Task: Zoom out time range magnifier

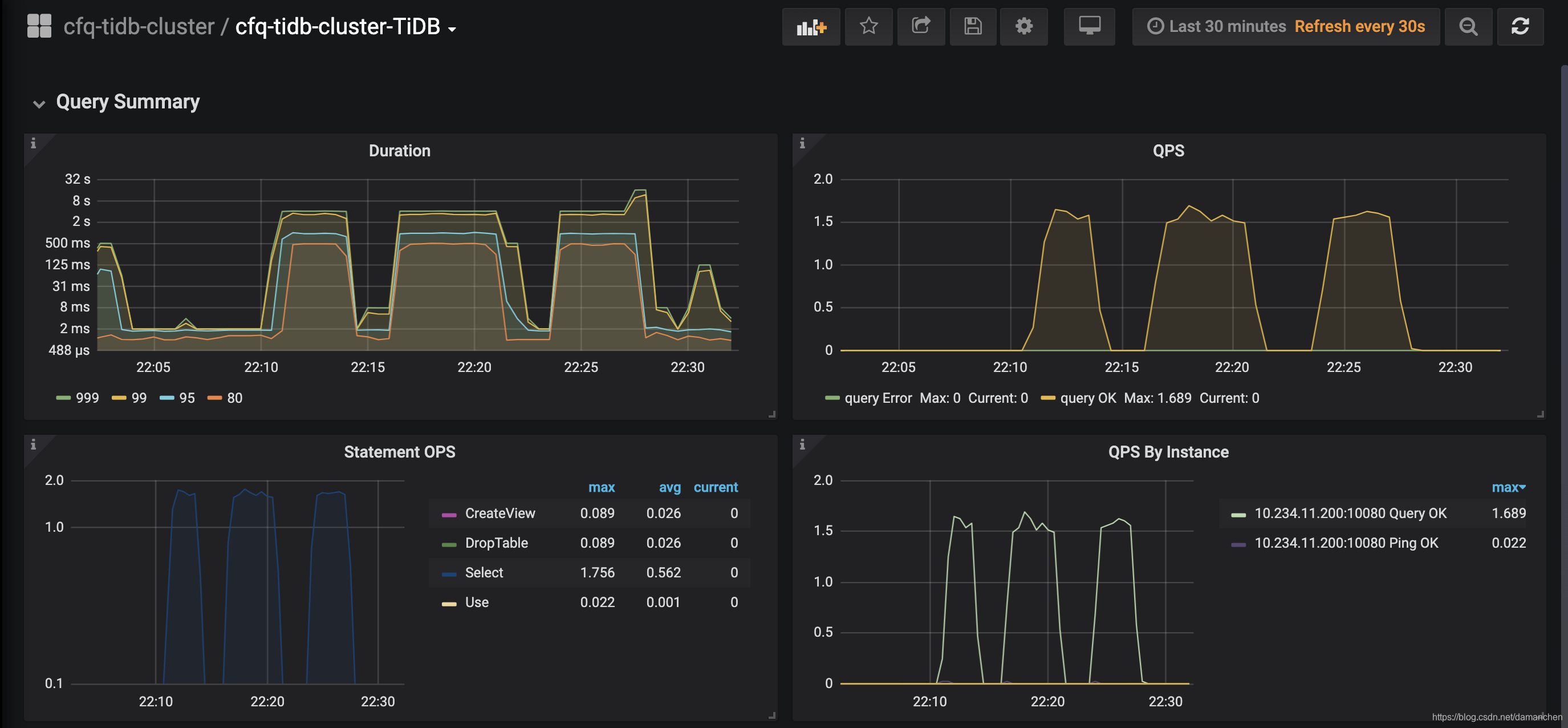Action: click(1468, 26)
